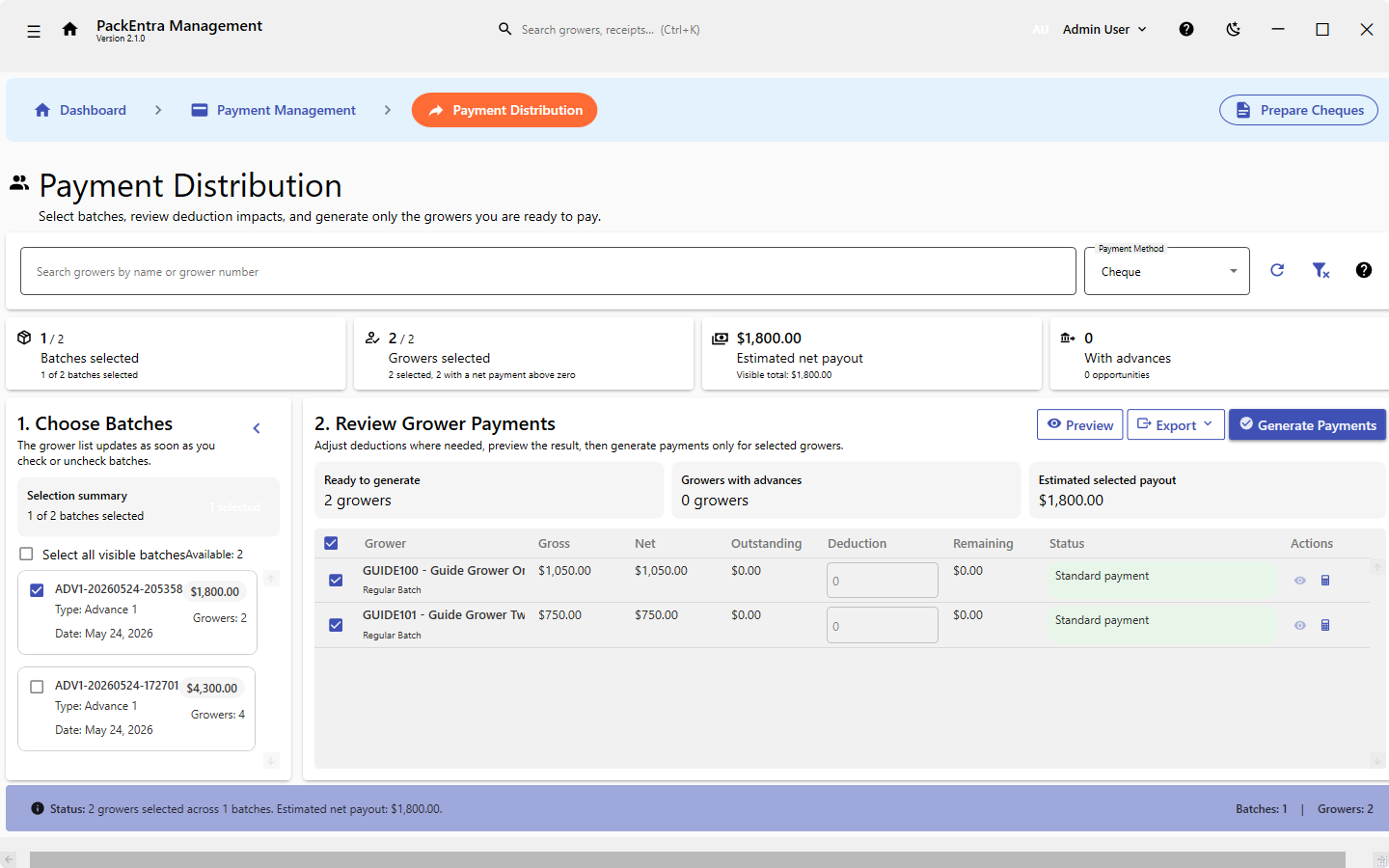View details for GUIDE101 eye icon
1389x868 pixels.
pyautogui.click(x=1300, y=625)
